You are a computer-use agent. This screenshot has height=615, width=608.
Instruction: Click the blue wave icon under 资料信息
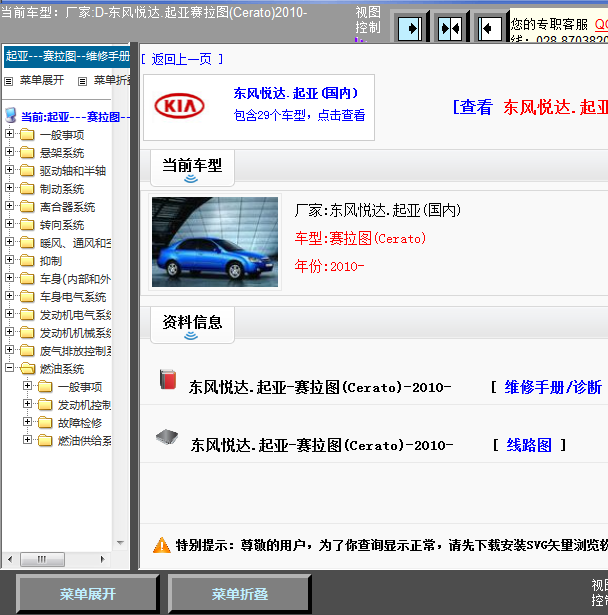191,336
